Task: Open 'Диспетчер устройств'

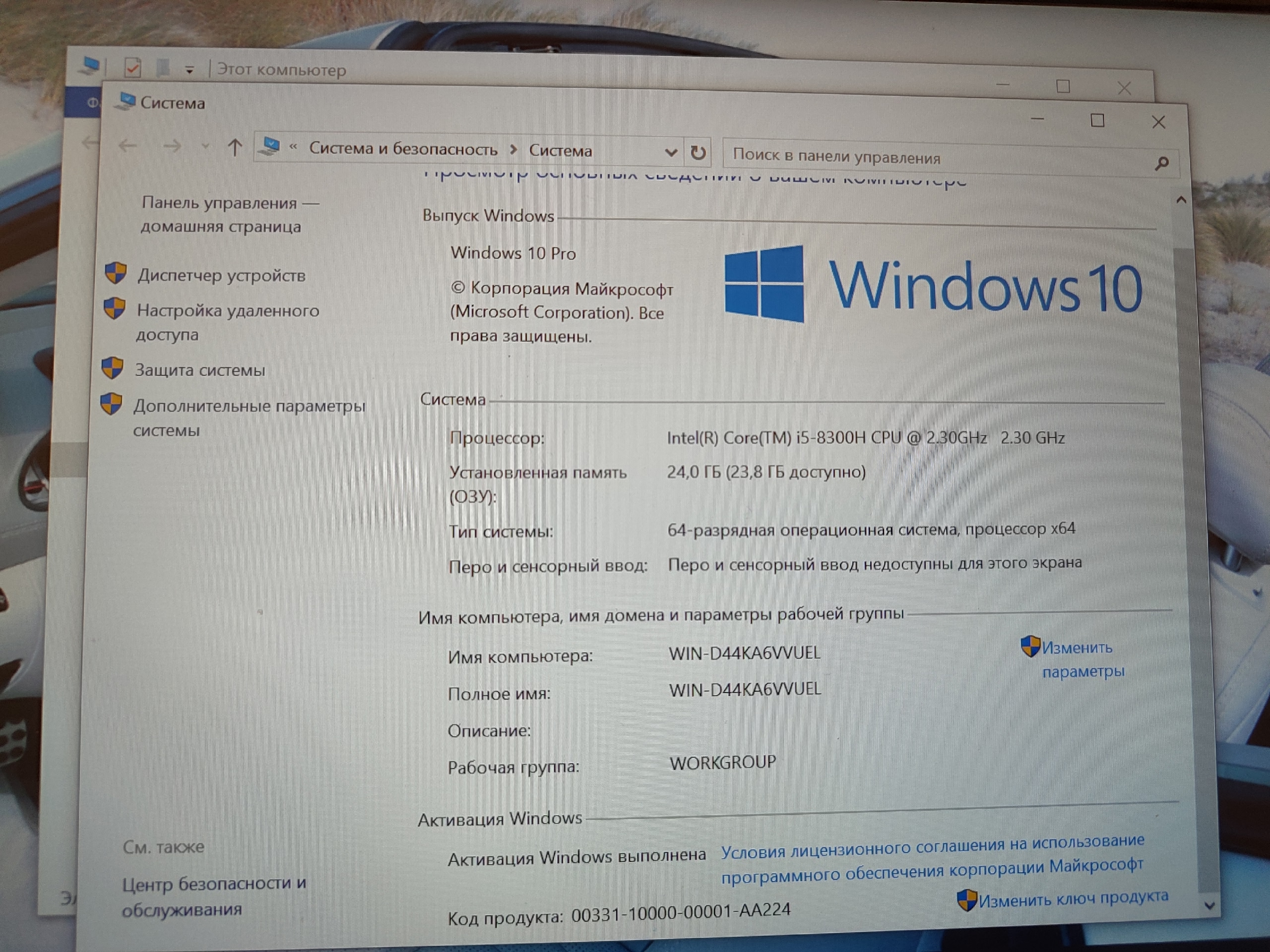Action: pyautogui.click(x=221, y=276)
